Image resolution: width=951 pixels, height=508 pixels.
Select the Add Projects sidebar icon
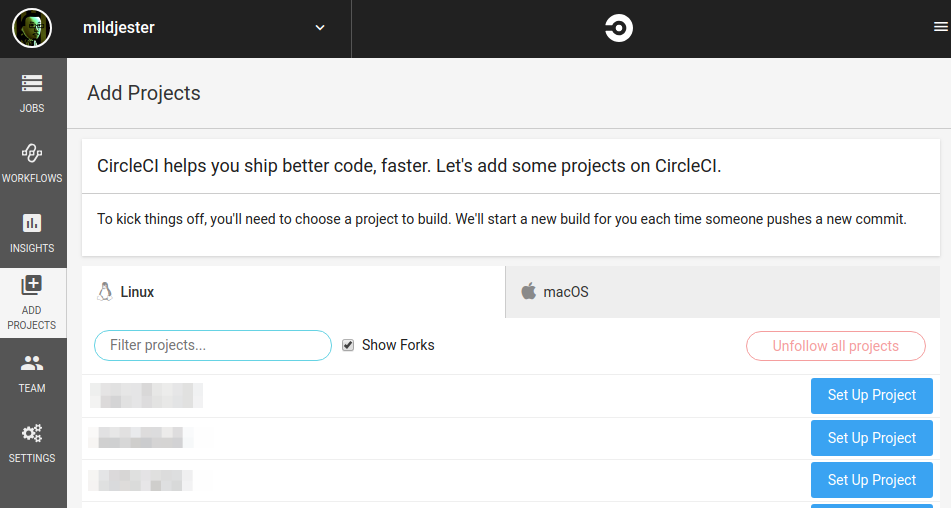tap(32, 284)
